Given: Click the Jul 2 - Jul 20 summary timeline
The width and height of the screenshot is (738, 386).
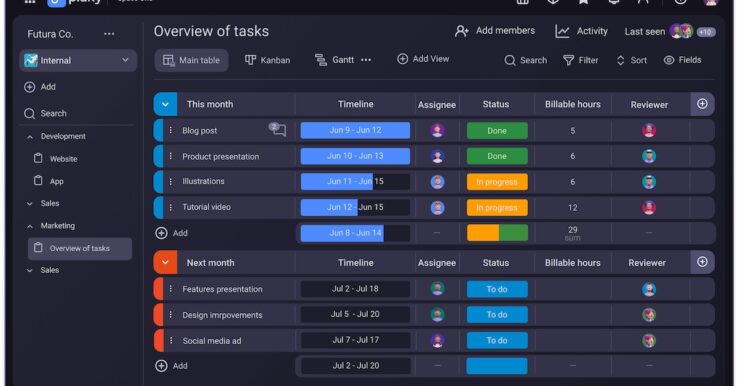Looking at the screenshot, I should (x=355, y=366).
